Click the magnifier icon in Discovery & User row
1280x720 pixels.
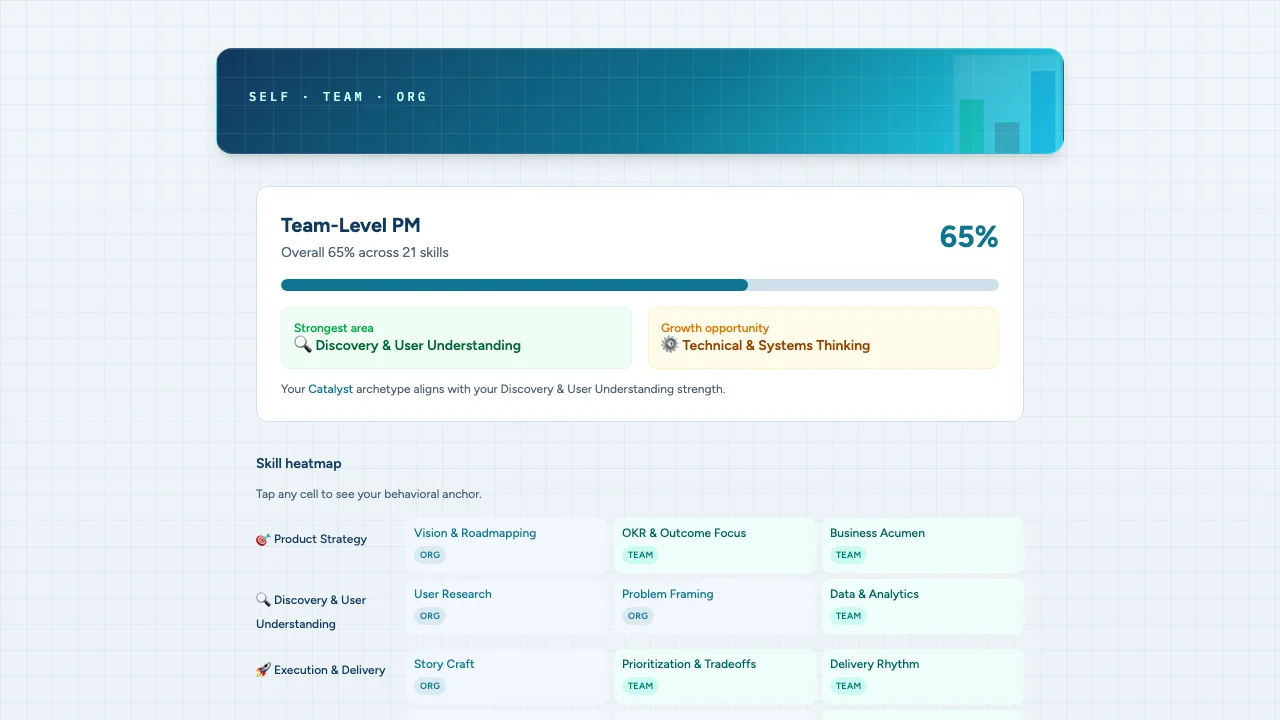point(263,600)
